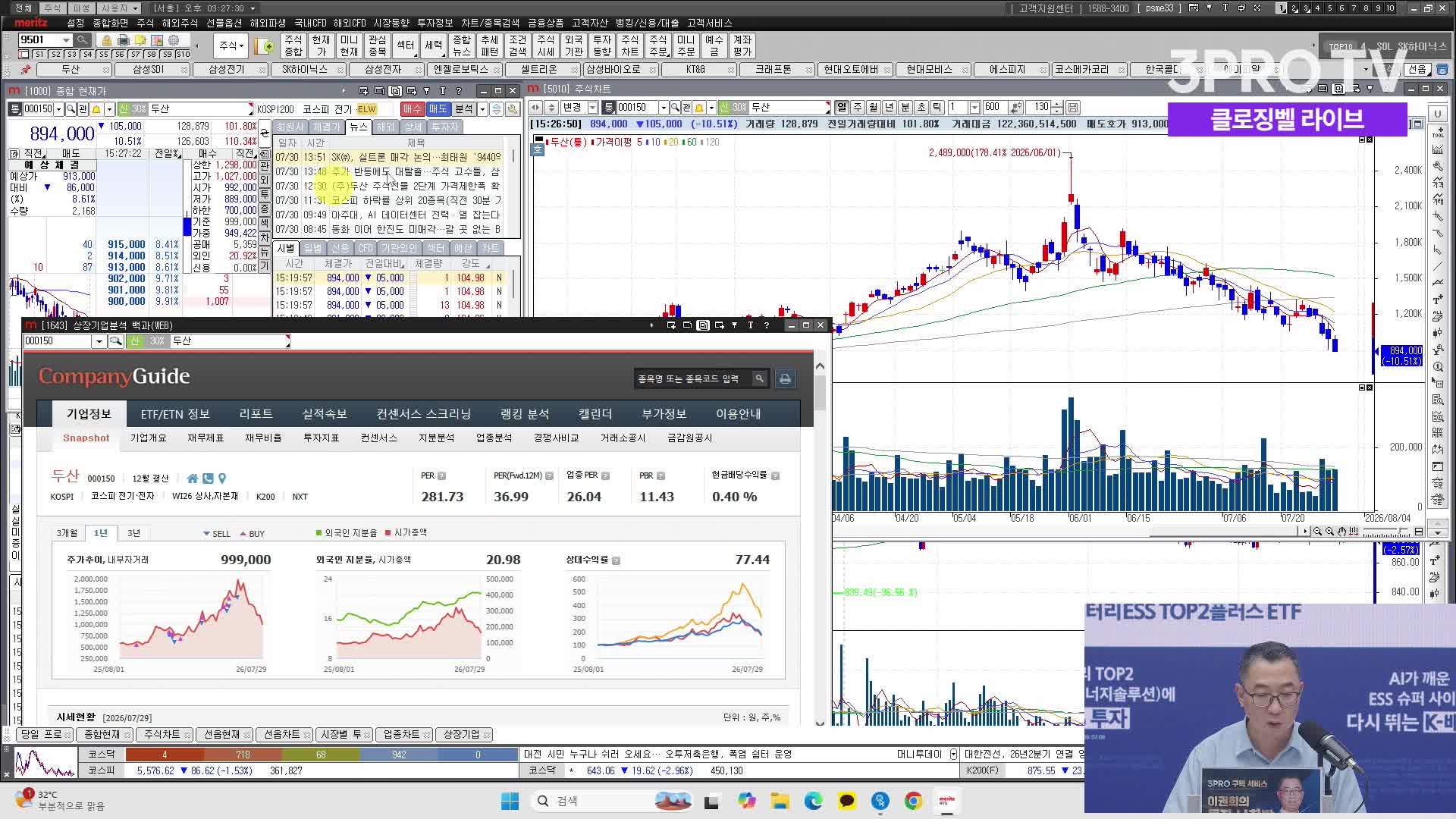Screen dimensions: 1456x819
Task: Click the Windows Start button
Action: click(x=510, y=801)
